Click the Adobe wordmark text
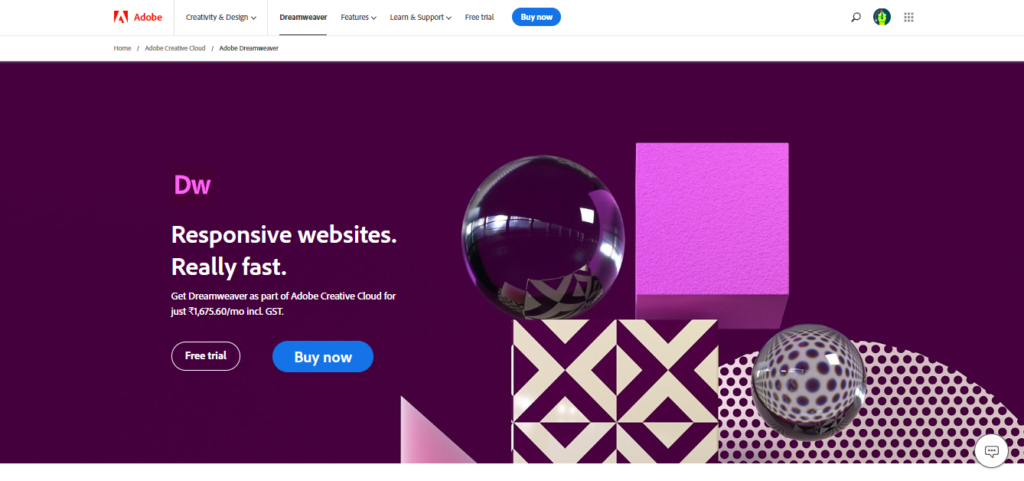This screenshot has height=481, width=1024. coord(148,17)
